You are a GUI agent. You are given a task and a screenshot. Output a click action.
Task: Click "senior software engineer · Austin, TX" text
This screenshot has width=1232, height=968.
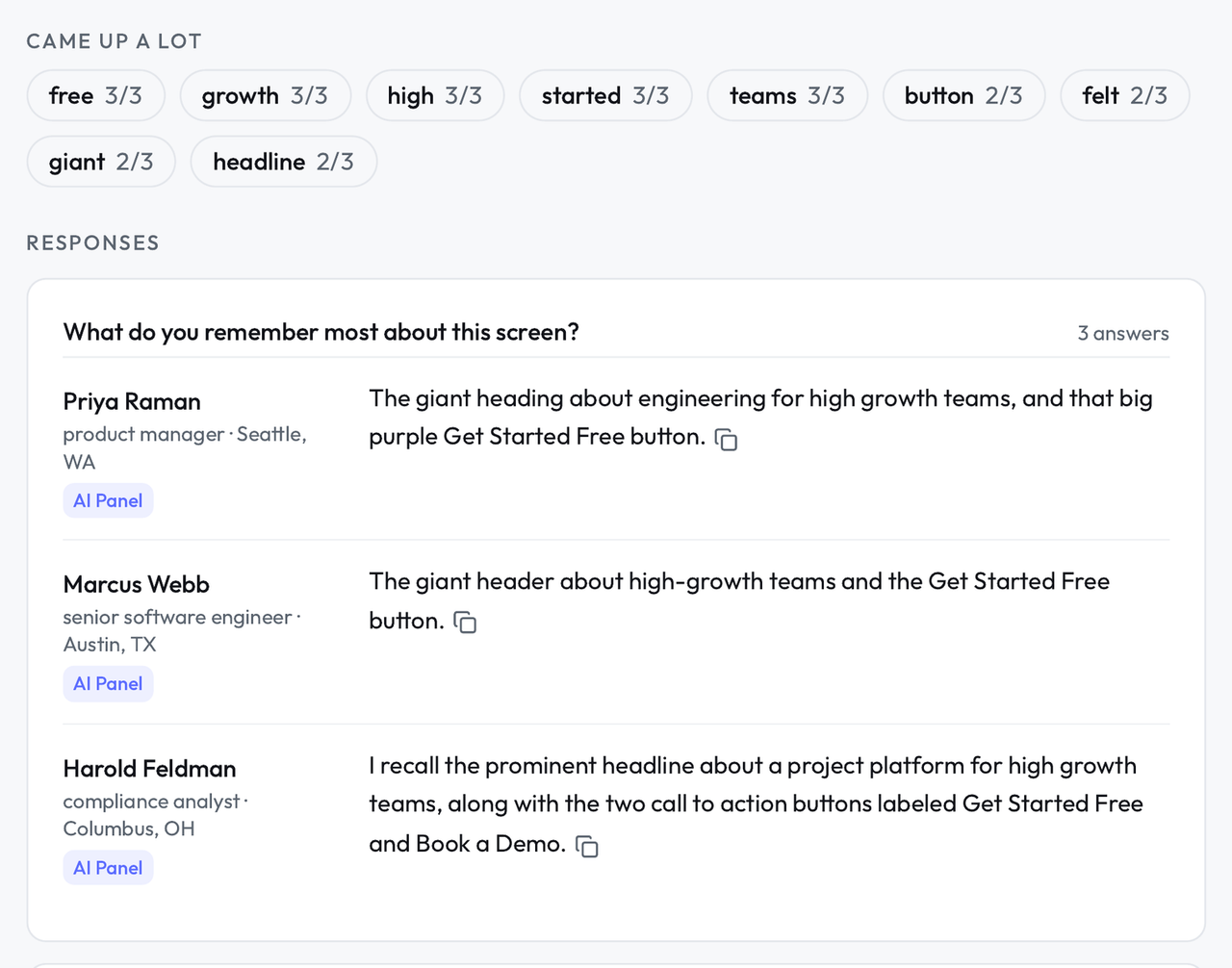point(182,630)
